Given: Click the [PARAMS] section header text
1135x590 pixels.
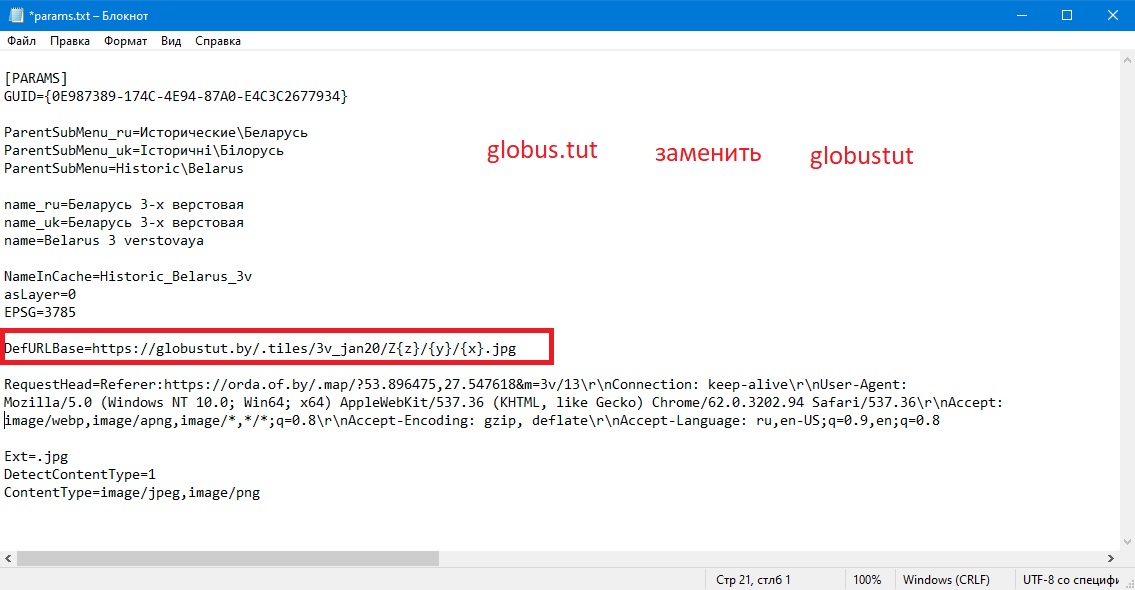Looking at the screenshot, I should coord(36,77).
